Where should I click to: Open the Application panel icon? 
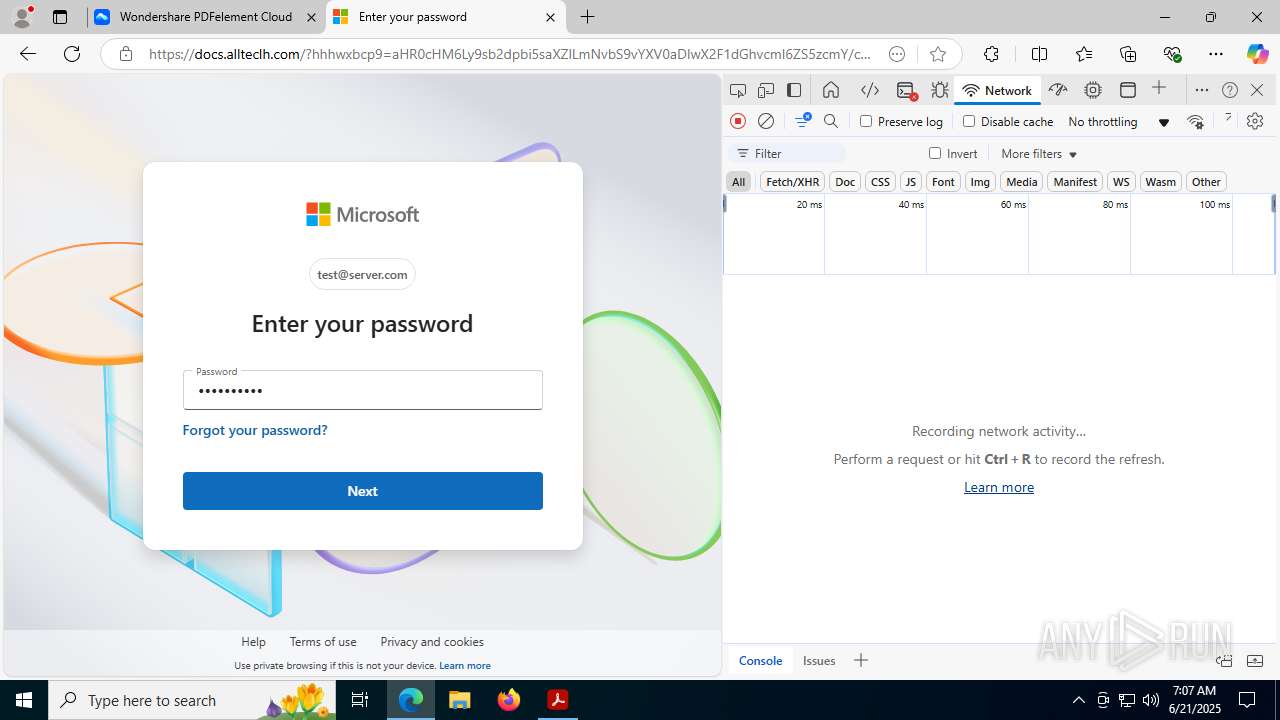pyautogui.click(x=1128, y=90)
